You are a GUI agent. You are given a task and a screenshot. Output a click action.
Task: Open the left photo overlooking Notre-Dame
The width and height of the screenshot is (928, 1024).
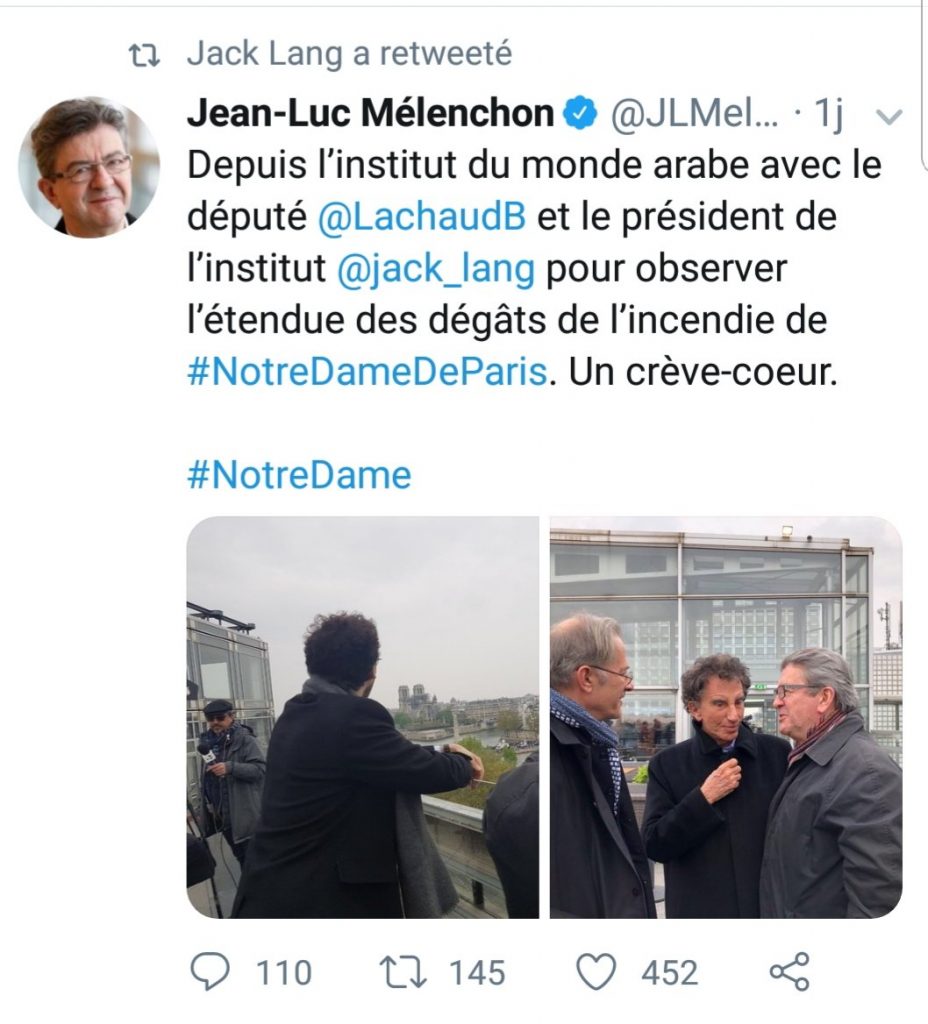(x=362, y=716)
